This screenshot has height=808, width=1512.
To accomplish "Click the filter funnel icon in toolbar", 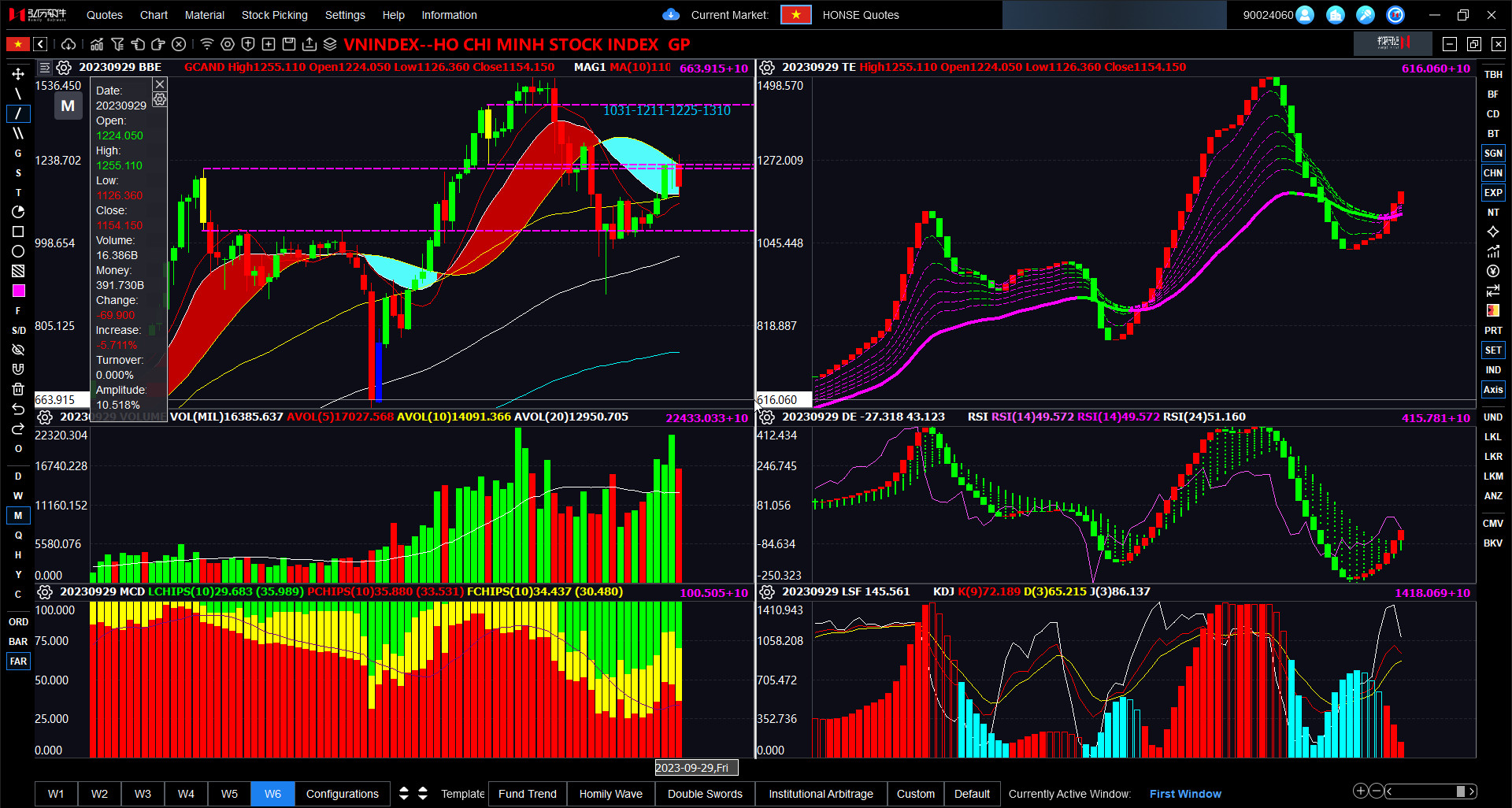I will 117,44.
